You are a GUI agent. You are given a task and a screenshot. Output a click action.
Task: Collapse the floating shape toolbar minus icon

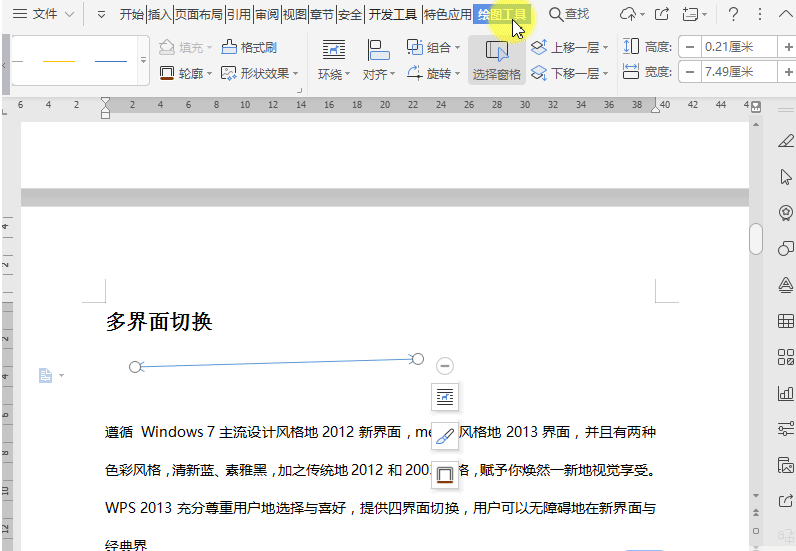tap(445, 366)
